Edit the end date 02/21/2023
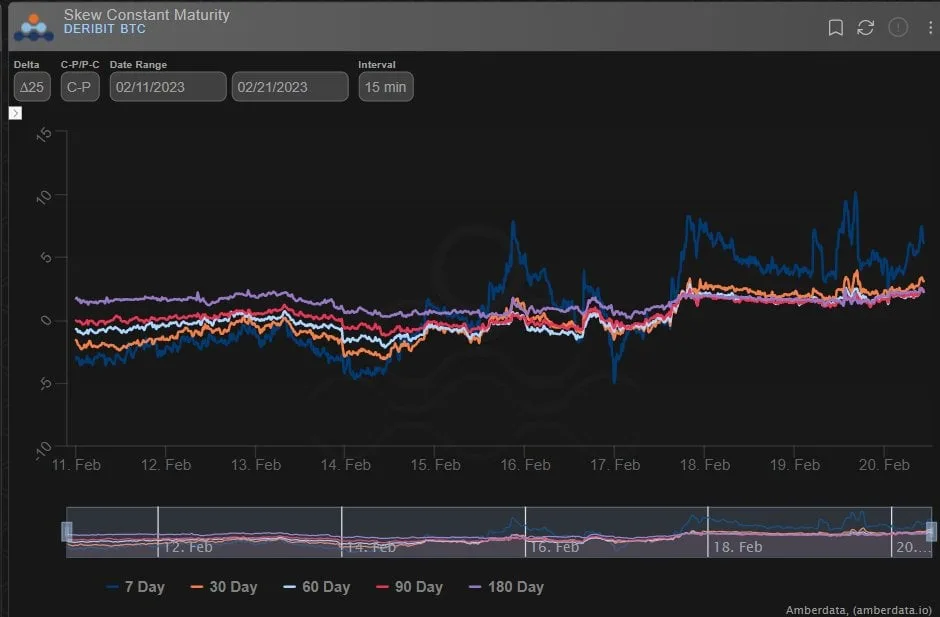 [x=290, y=87]
